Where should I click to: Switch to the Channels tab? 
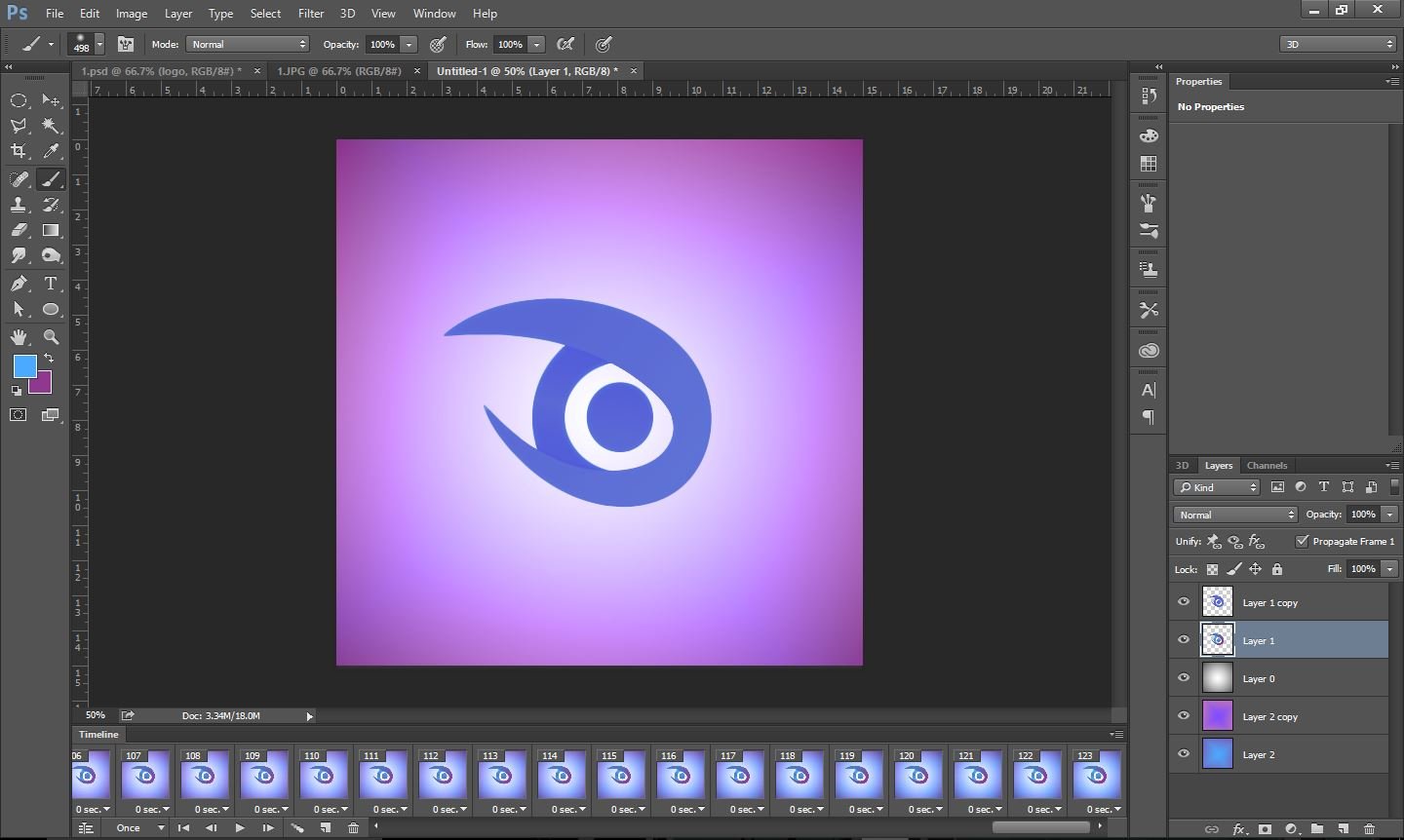point(1267,466)
